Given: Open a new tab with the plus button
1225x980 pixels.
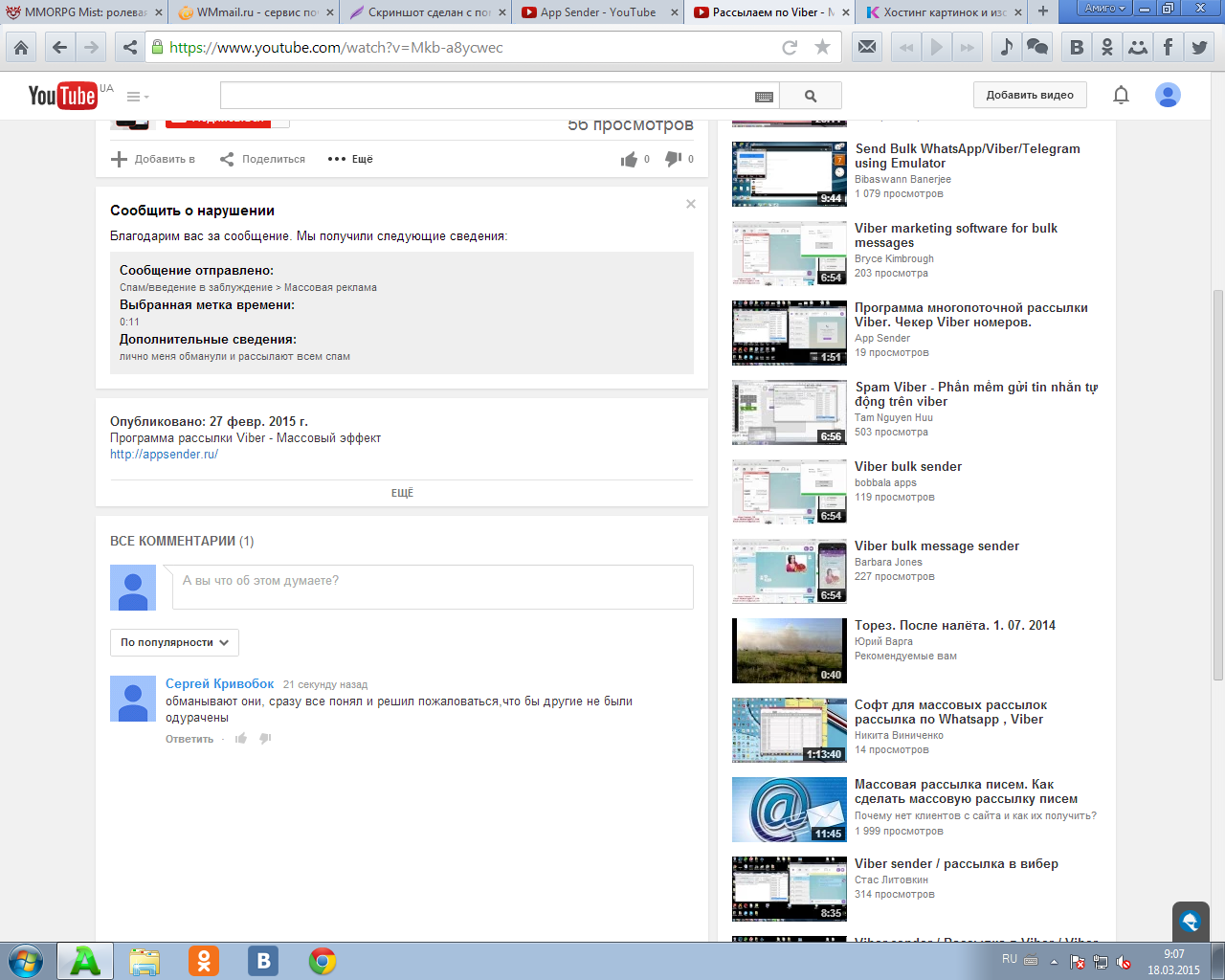Looking at the screenshot, I should point(1042,11).
